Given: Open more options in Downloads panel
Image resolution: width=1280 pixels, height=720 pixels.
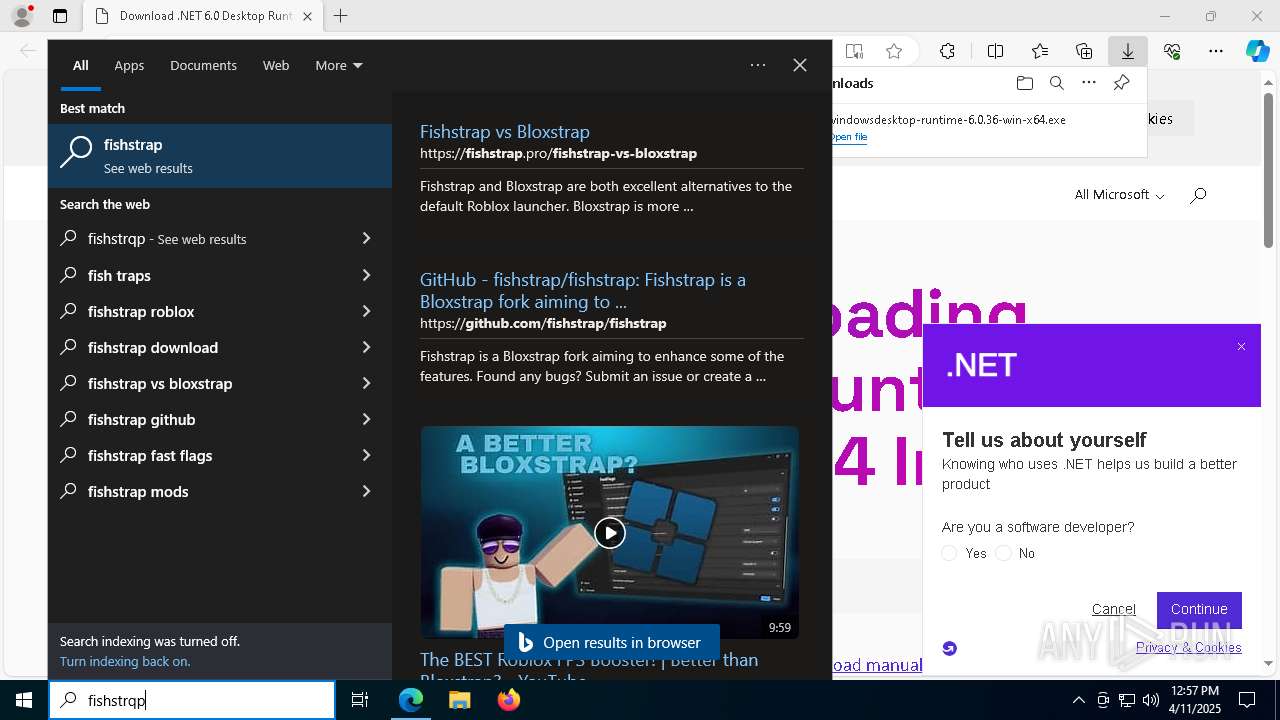Looking at the screenshot, I should [x=1089, y=83].
